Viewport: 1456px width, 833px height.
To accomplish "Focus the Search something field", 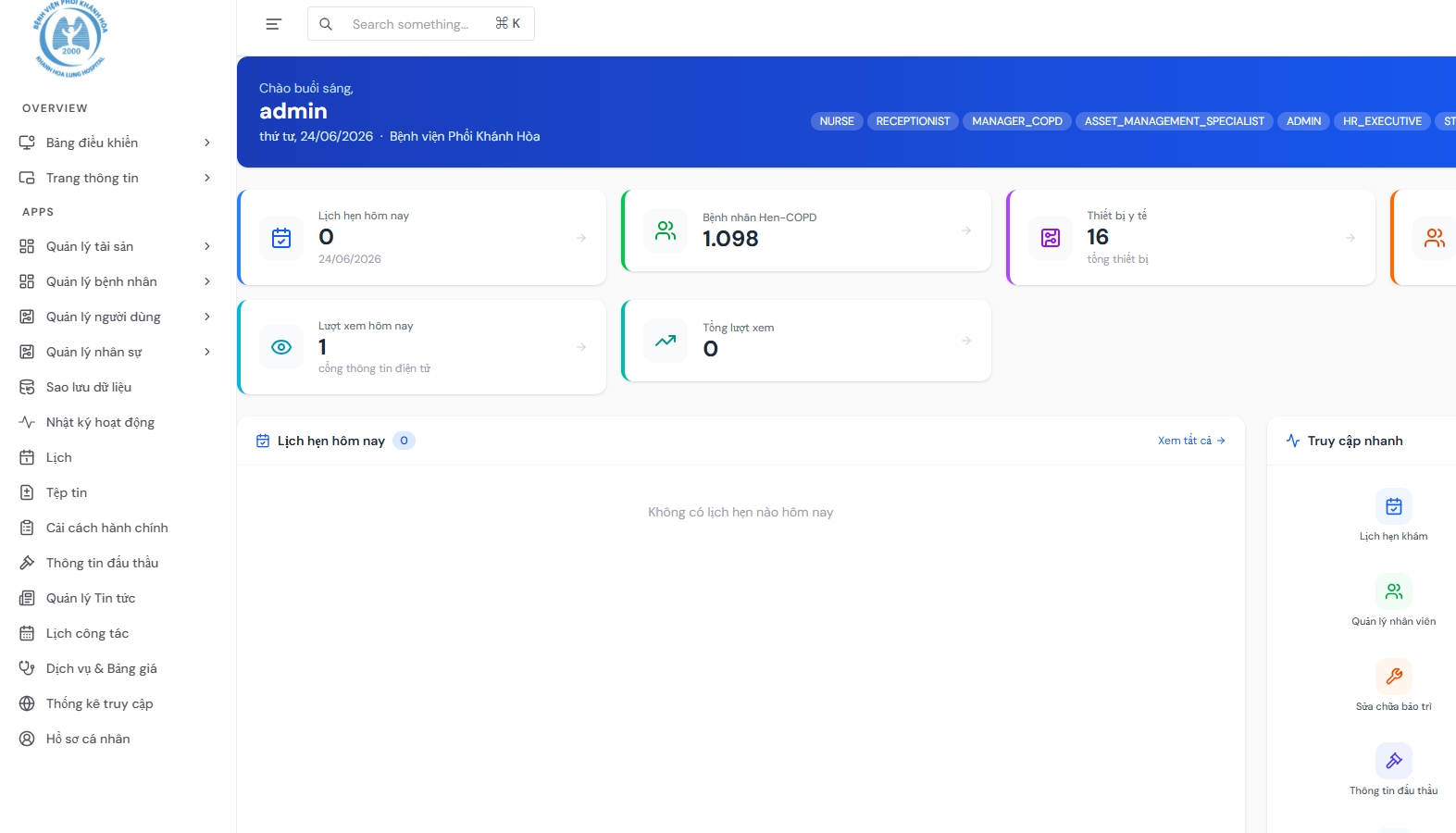I will 421,24.
